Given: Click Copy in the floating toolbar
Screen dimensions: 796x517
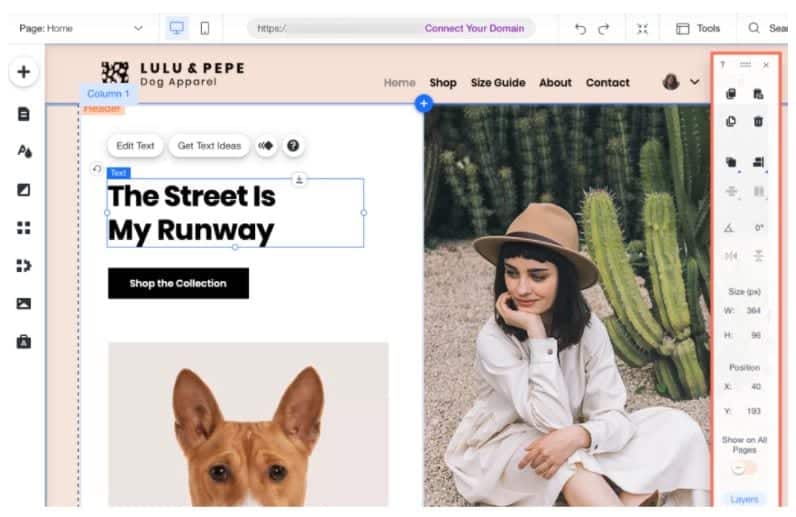Looking at the screenshot, I should [731, 93].
